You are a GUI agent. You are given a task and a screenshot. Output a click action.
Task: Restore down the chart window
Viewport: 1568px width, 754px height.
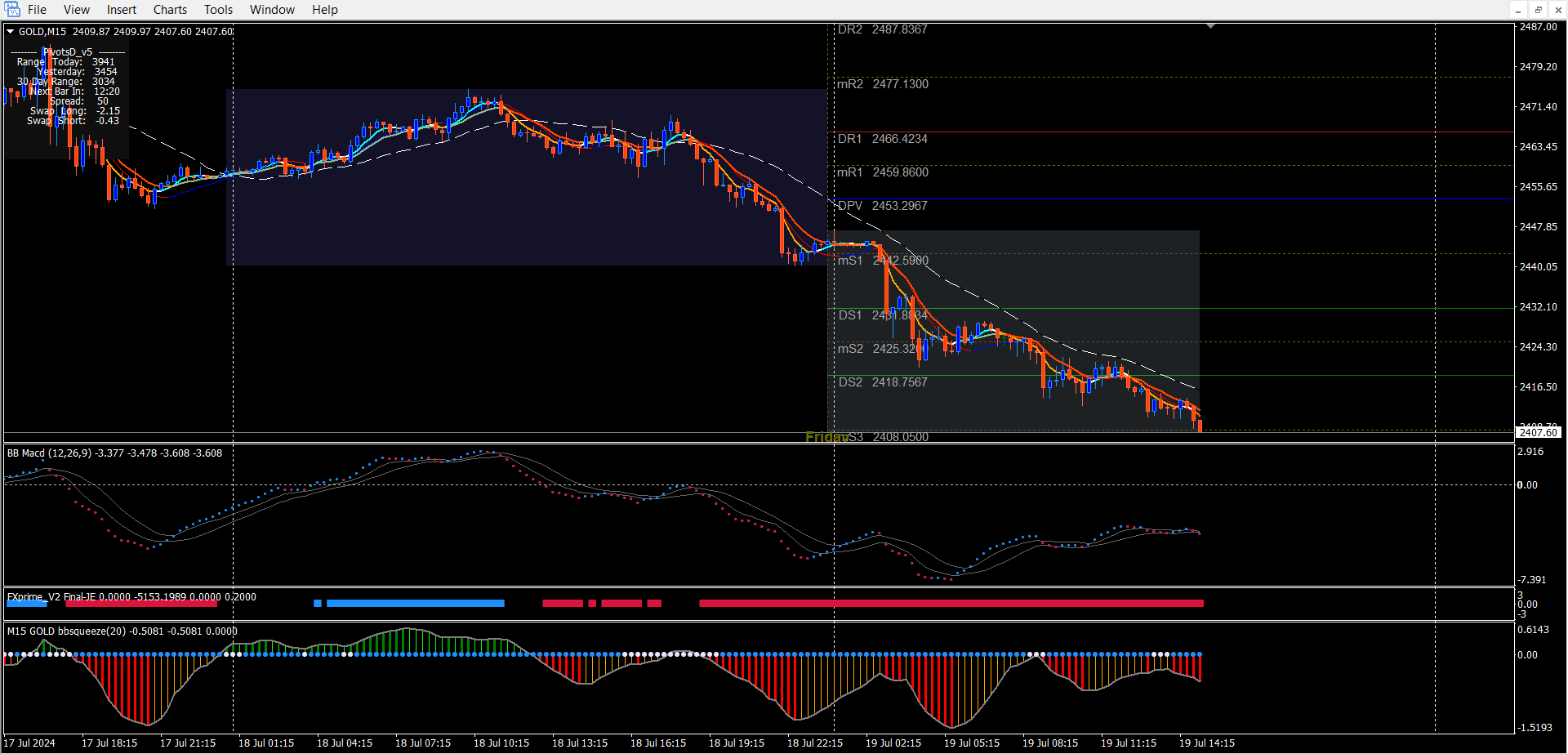pos(1538,10)
